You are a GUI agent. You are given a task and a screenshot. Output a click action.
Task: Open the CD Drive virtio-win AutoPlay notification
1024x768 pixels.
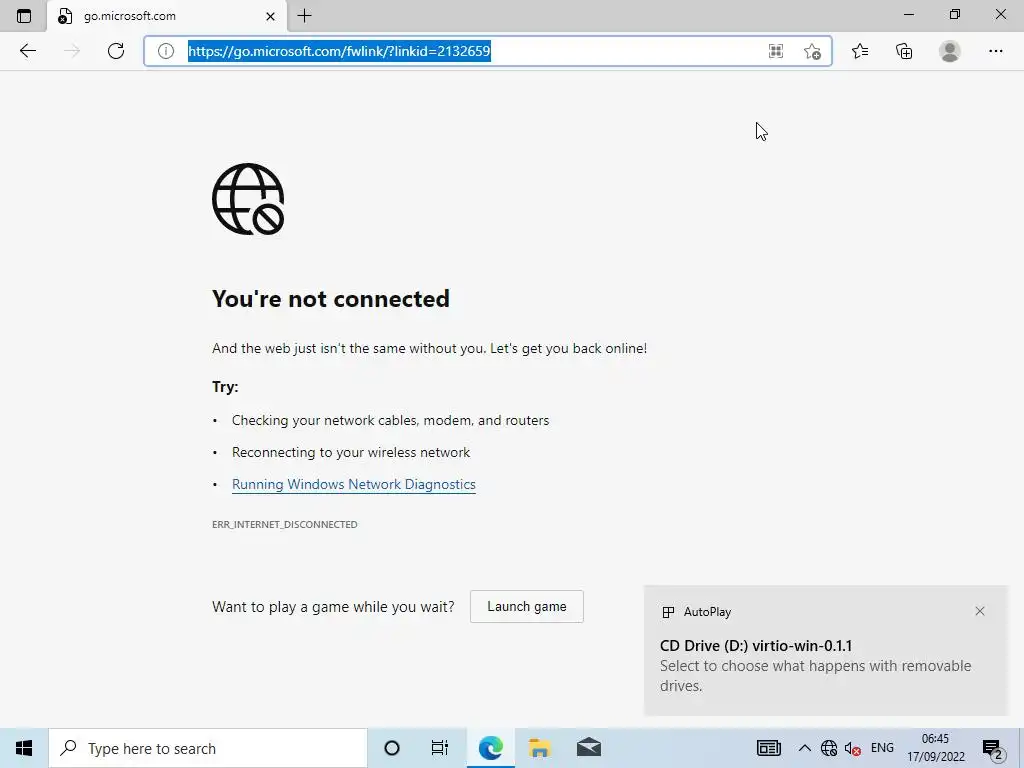pyautogui.click(x=825, y=650)
